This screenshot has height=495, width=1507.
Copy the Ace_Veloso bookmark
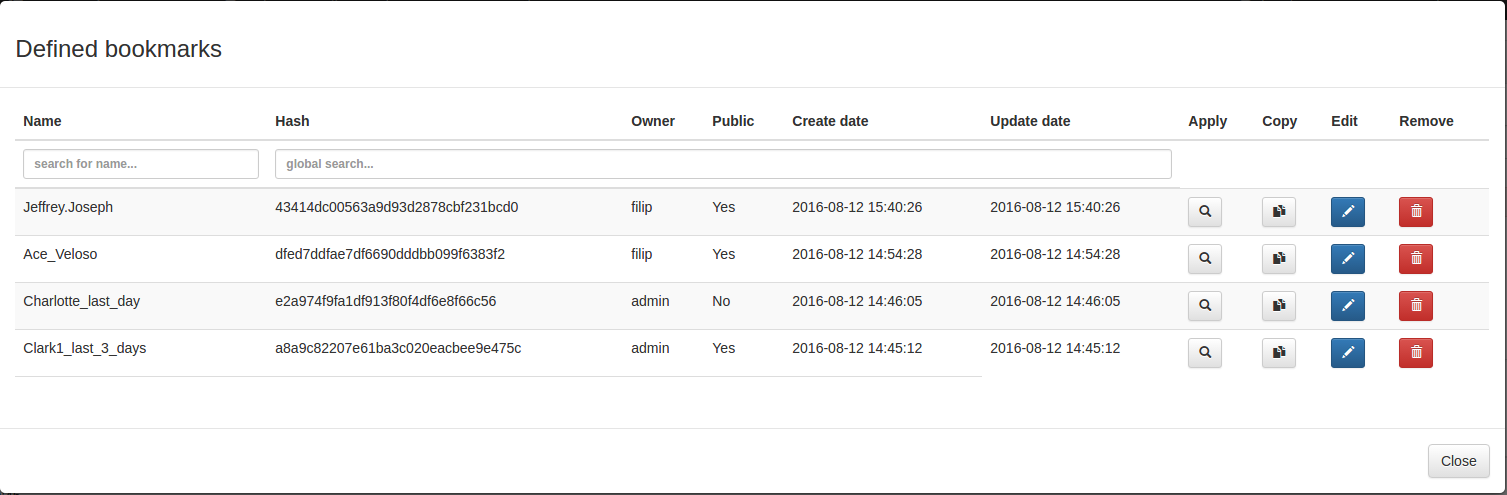1278,259
